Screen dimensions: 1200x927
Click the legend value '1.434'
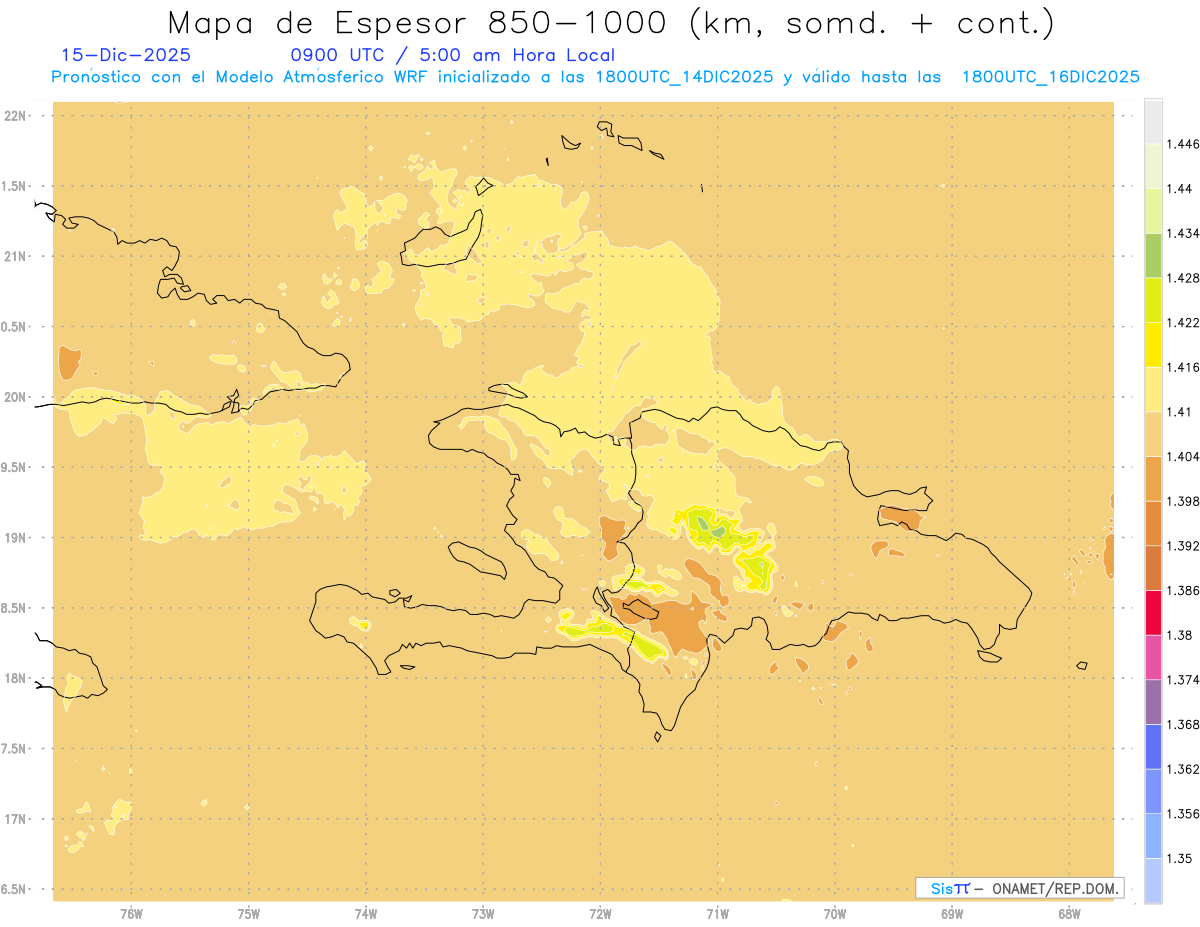pyautogui.click(x=1185, y=233)
